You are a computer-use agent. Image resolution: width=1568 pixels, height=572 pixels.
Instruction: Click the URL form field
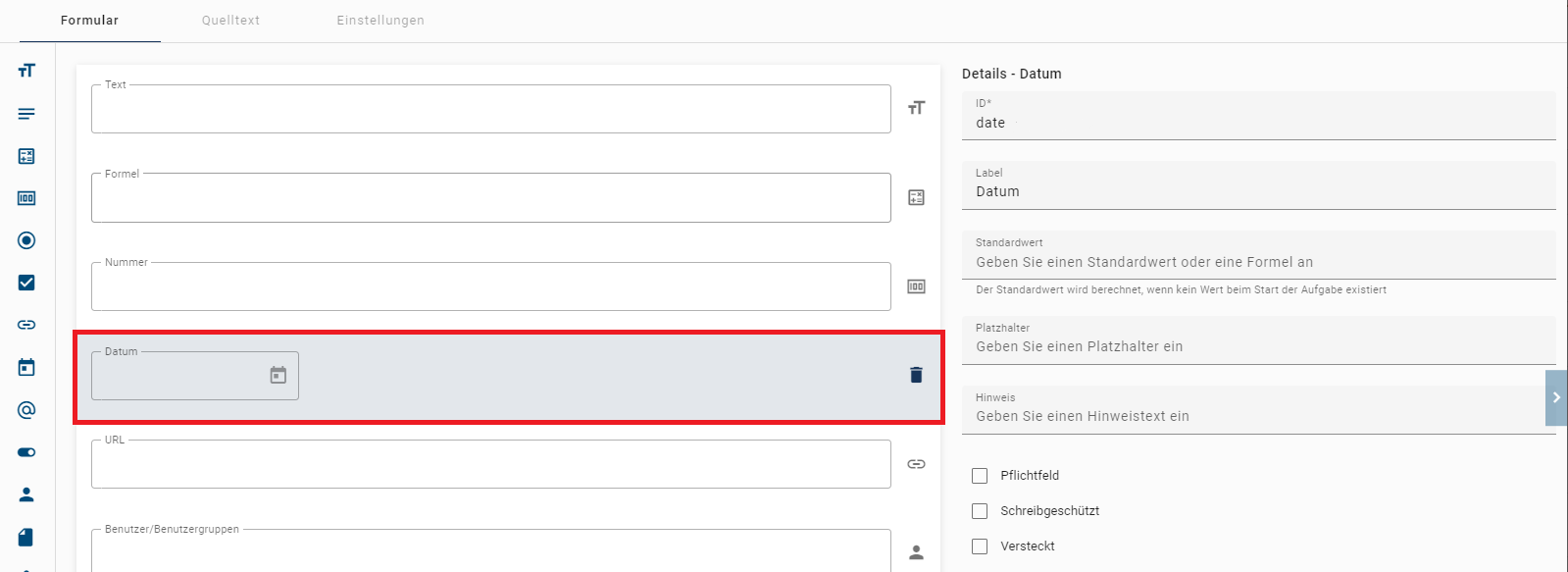[x=490, y=465]
